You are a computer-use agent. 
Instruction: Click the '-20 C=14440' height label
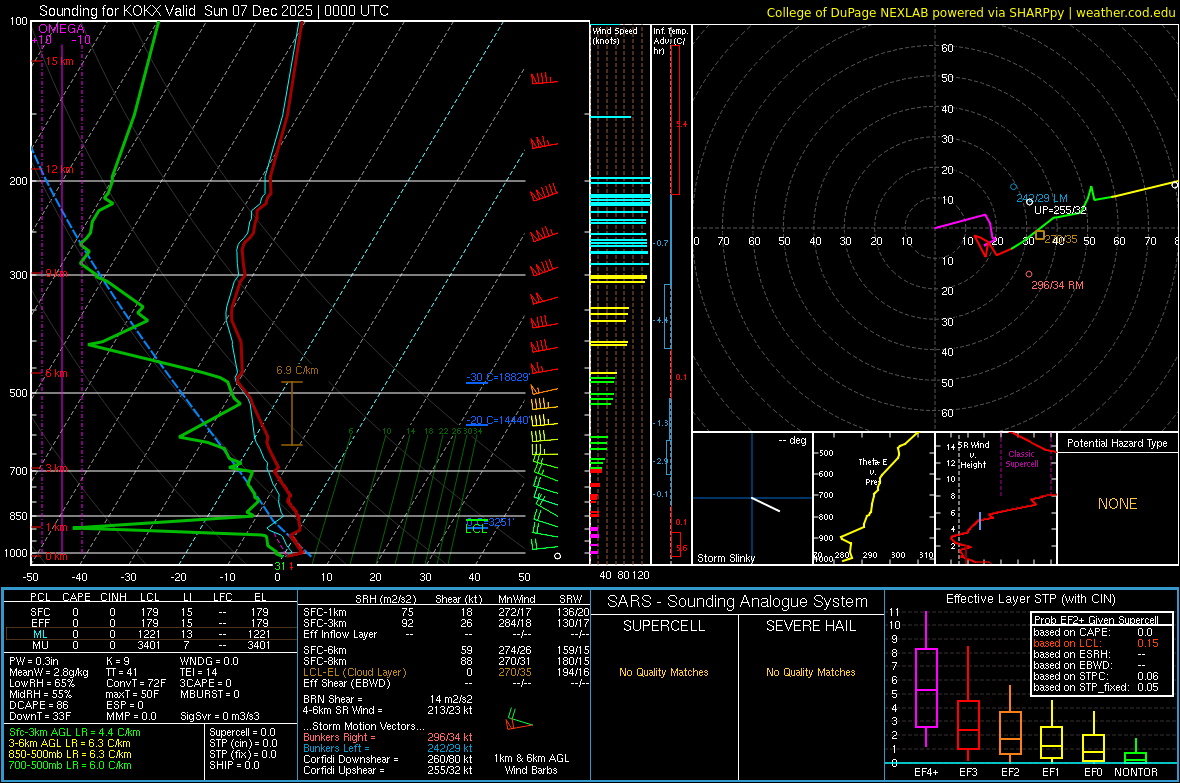click(497, 420)
